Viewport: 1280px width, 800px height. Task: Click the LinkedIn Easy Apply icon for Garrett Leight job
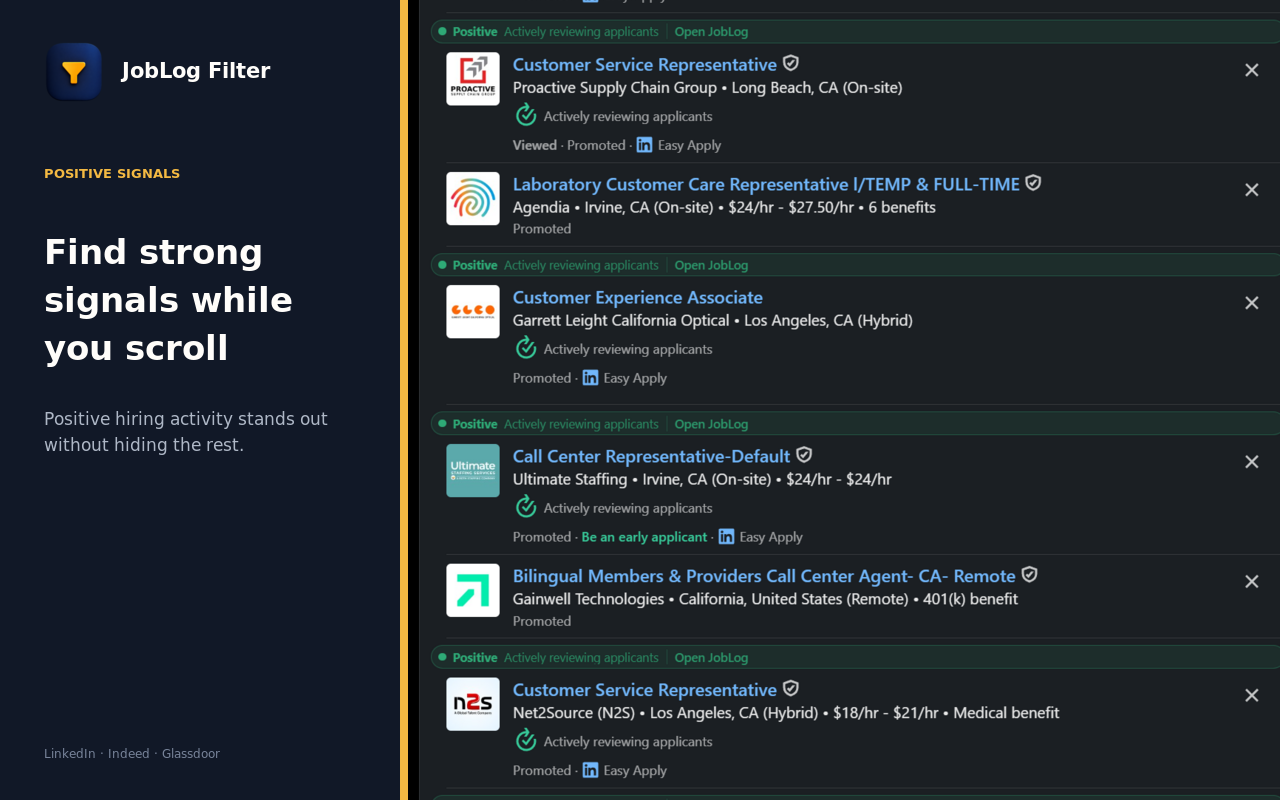pyautogui.click(x=591, y=378)
